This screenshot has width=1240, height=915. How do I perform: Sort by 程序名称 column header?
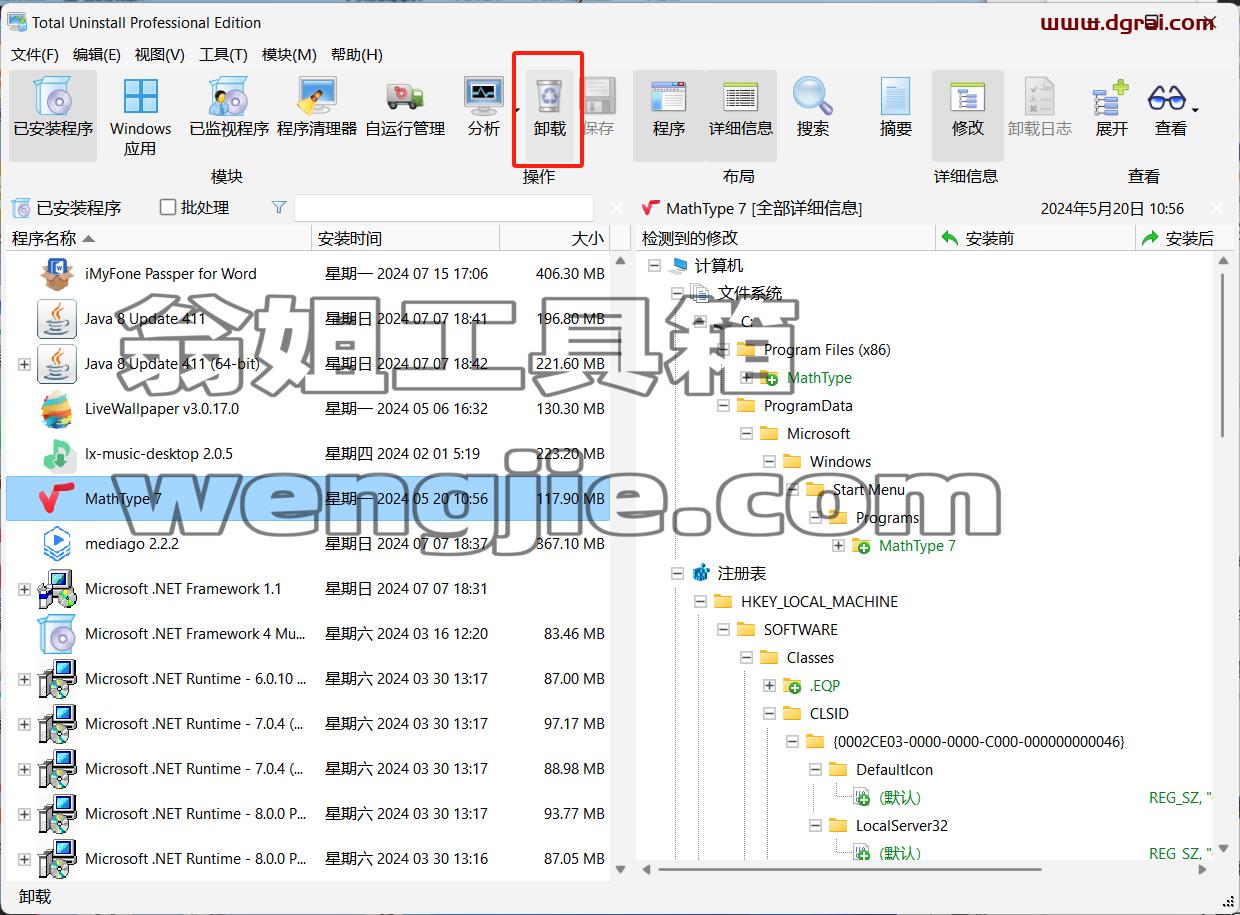(159, 238)
